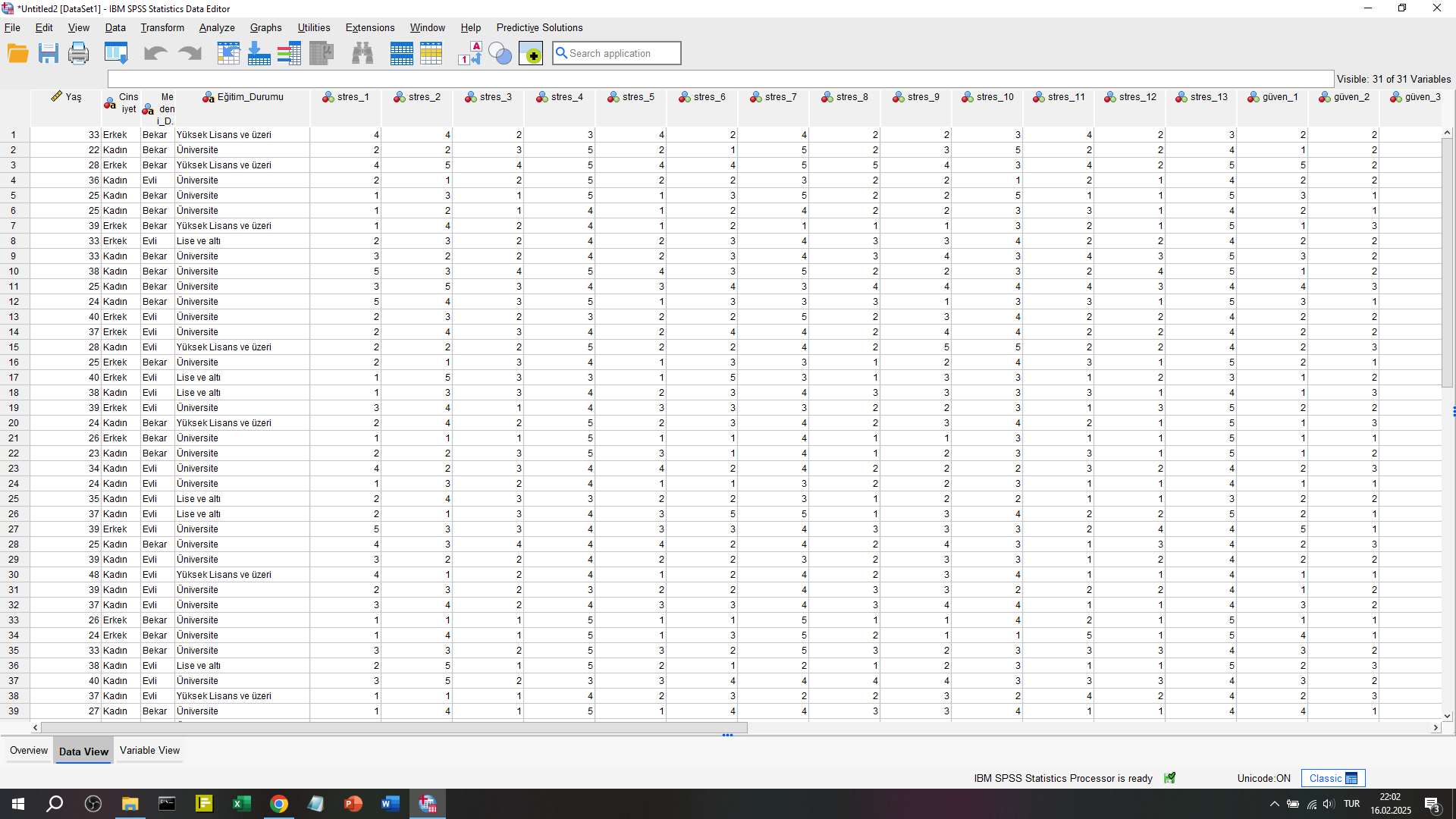Click the Classic look button in status bar
1456x819 pixels.
pos(1332,777)
